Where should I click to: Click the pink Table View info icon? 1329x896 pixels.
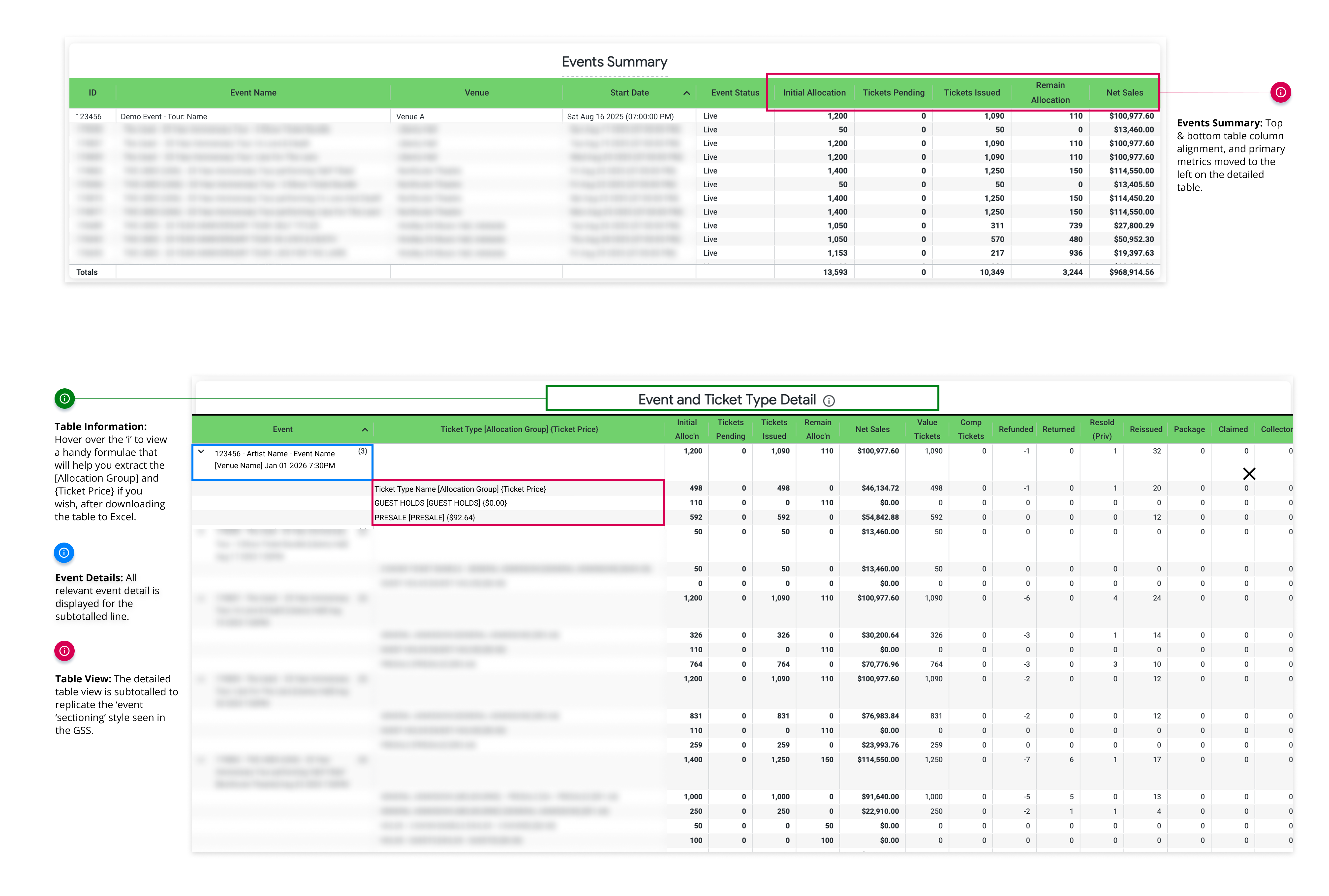(x=64, y=651)
